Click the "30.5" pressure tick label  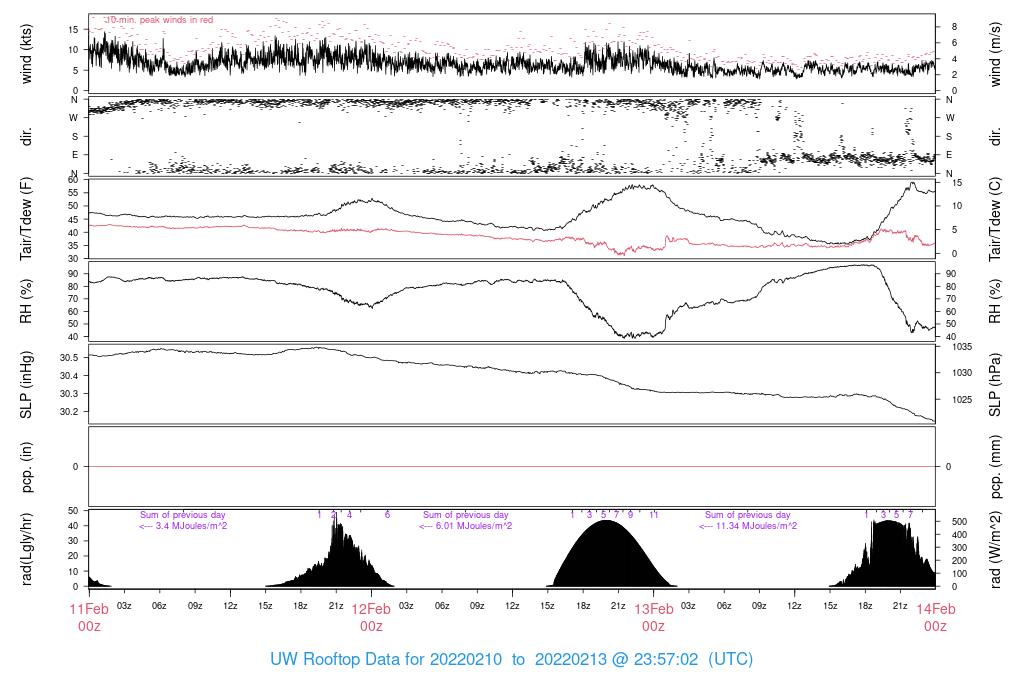[x=69, y=358]
